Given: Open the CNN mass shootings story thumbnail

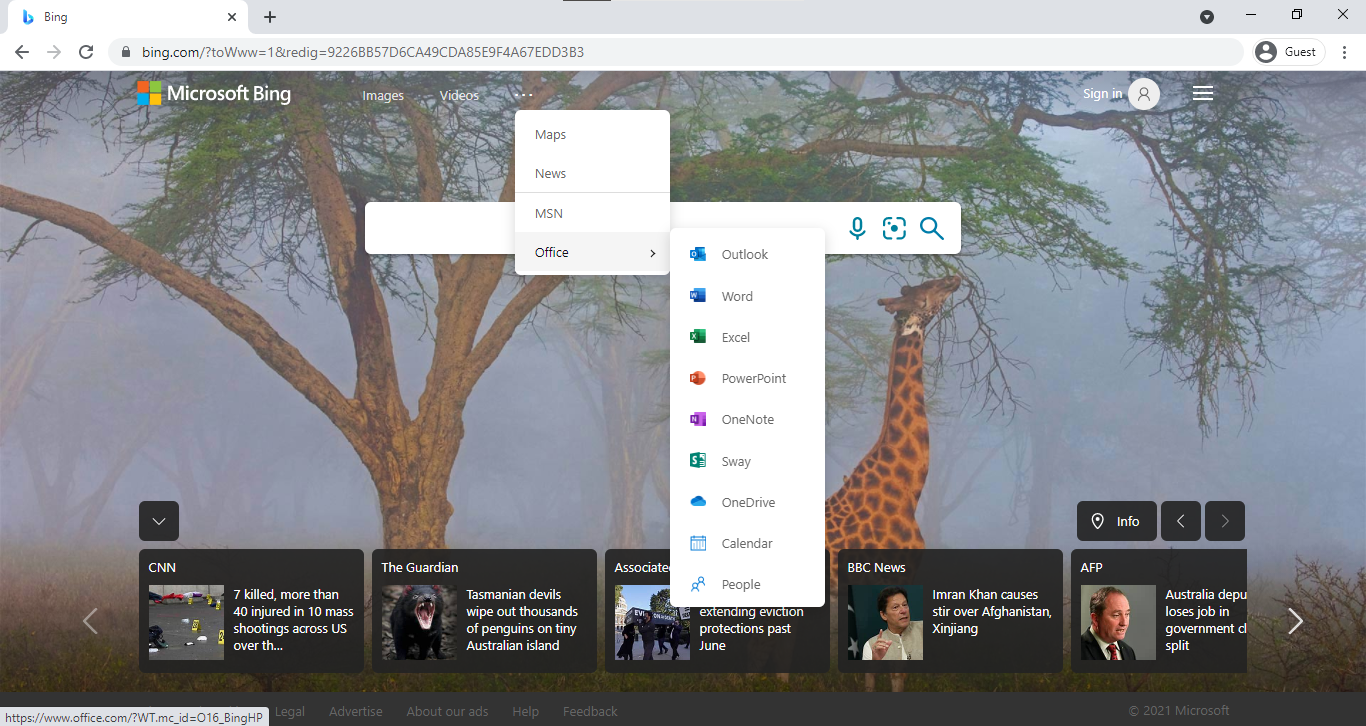Looking at the screenshot, I should [186, 622].
